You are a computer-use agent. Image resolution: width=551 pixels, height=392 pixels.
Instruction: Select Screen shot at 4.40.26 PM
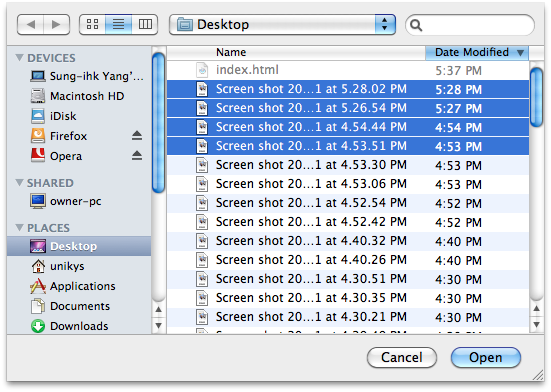click(x=348, y=260)
